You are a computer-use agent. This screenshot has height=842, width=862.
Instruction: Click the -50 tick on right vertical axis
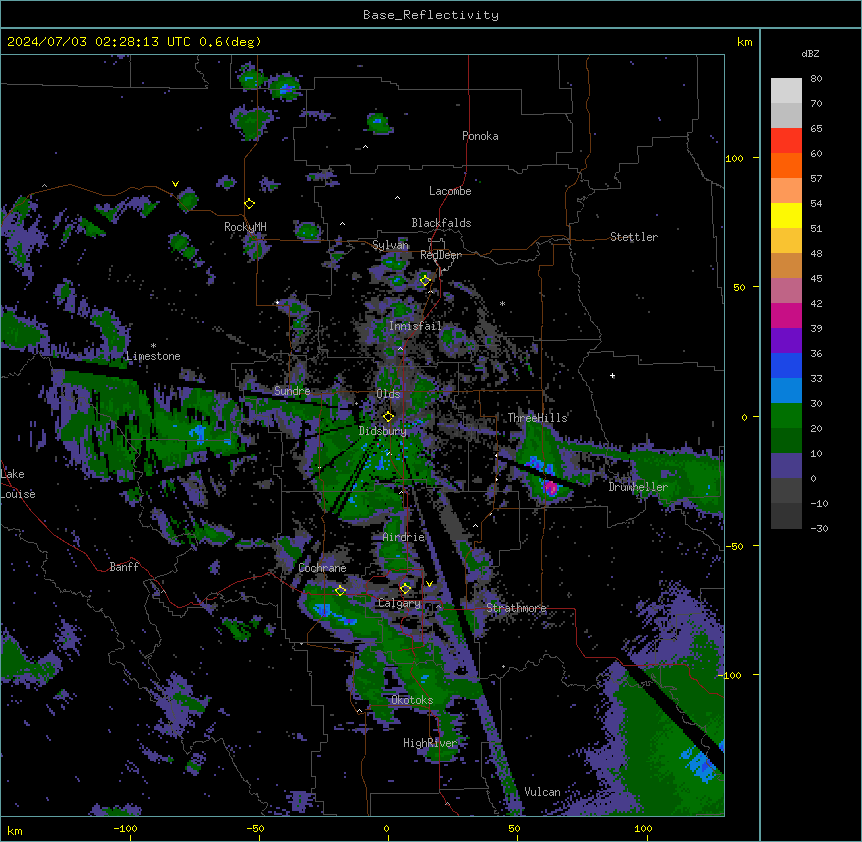[734, 546]
